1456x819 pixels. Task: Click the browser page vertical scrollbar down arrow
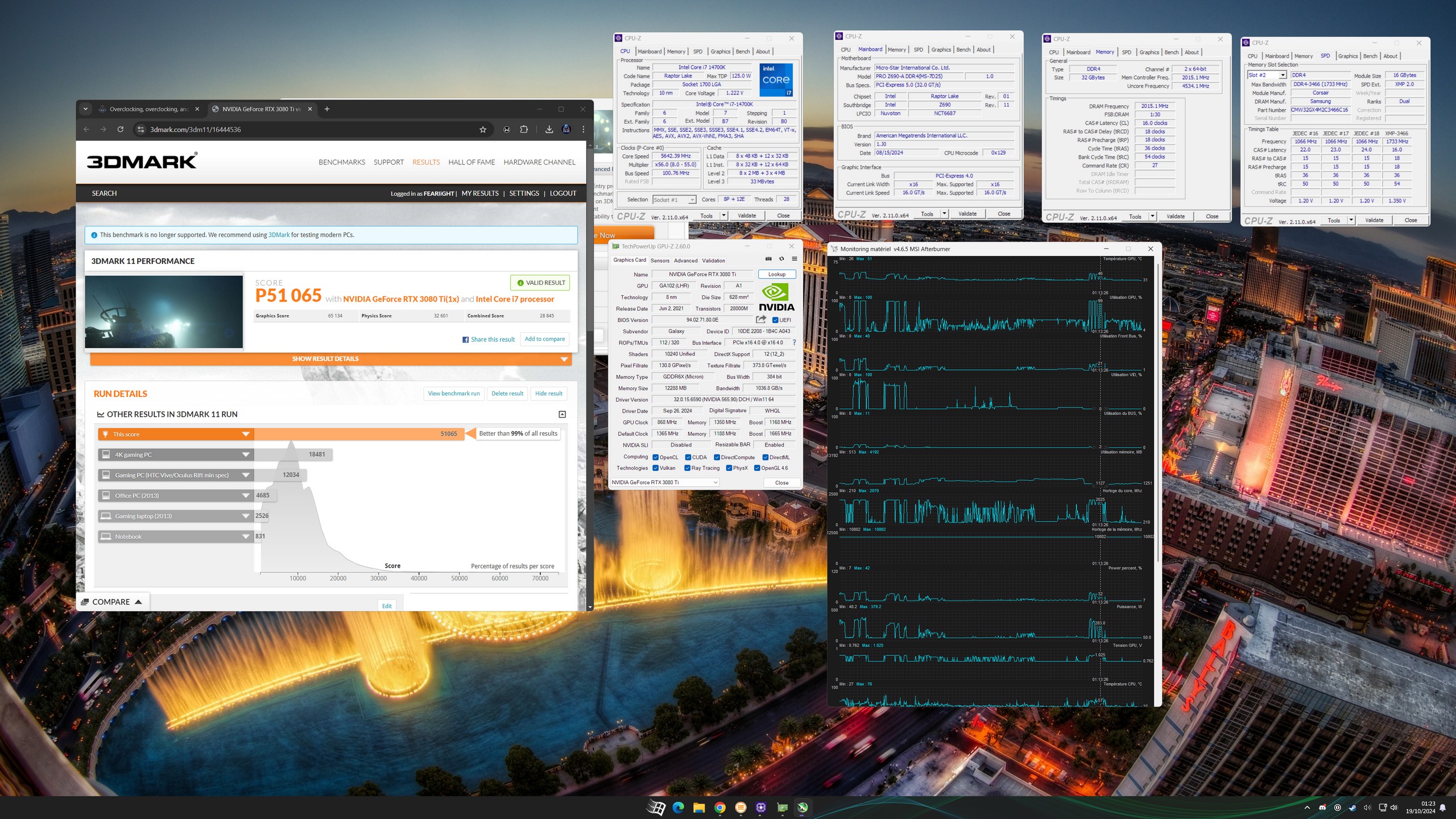(590, 607)
